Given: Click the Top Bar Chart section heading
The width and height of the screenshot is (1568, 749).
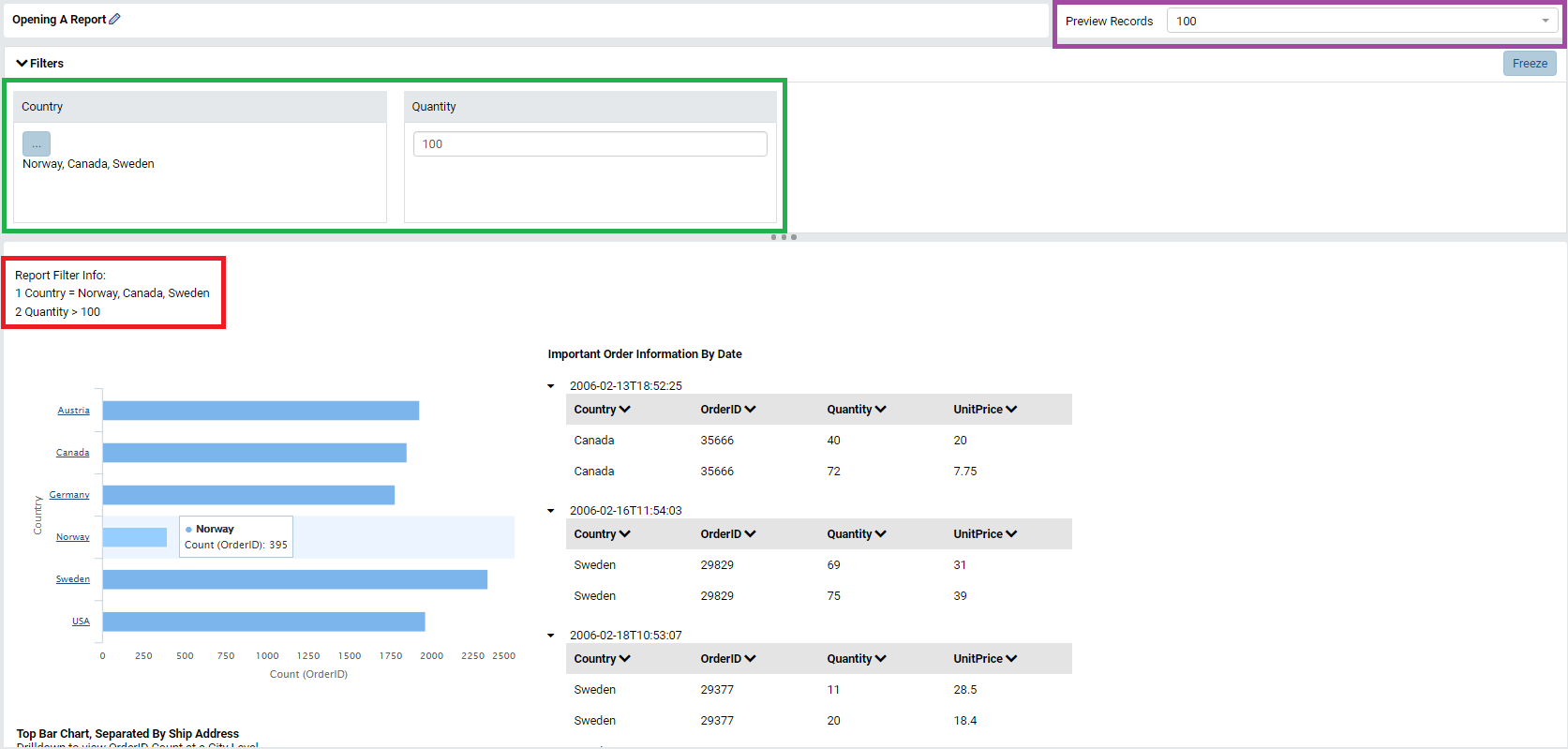Looking at the screenshot, I should point(127,734).
